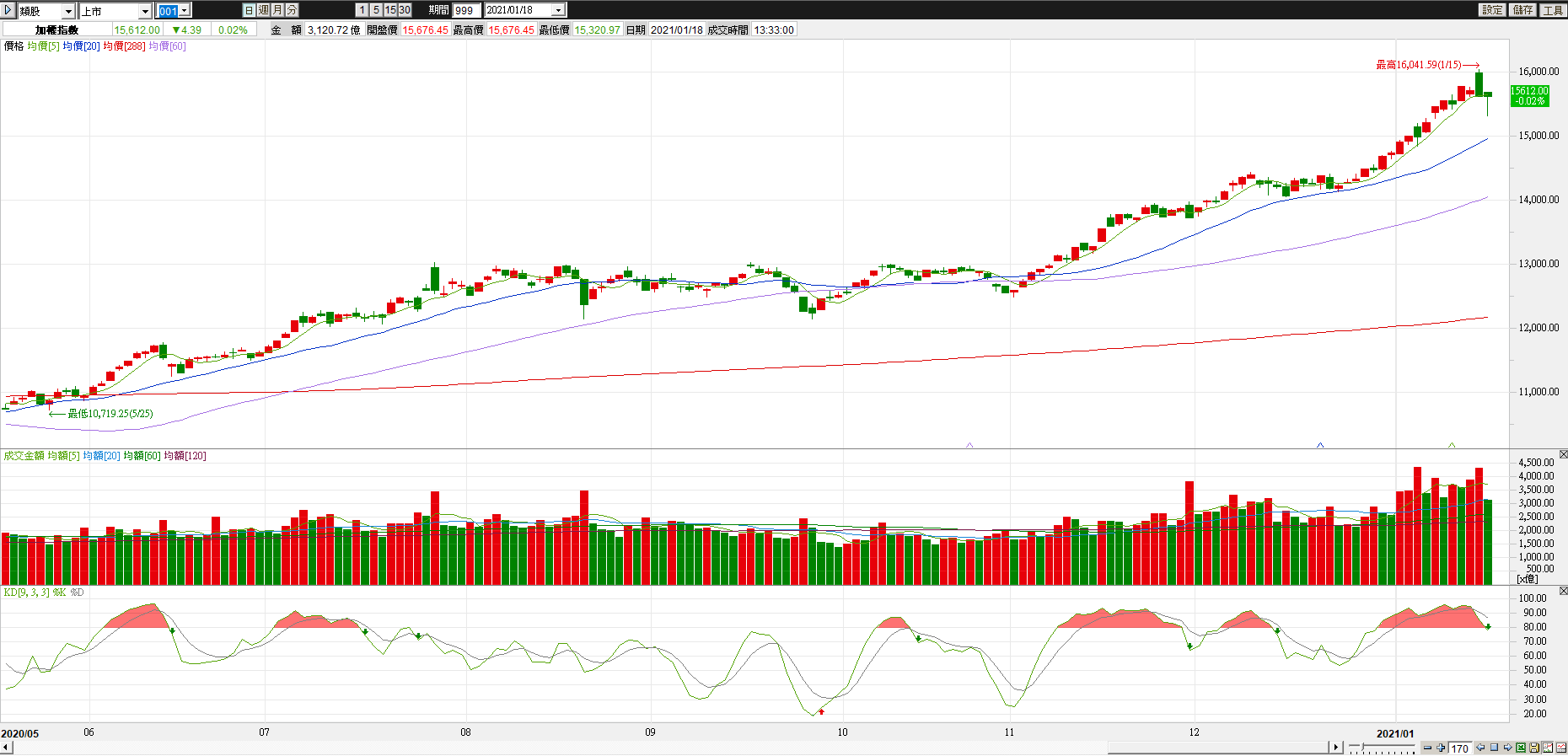This screenshot has height=756, width=1568.
Task: Click the red KD buy arrow near October
Action: click(822, 712)
